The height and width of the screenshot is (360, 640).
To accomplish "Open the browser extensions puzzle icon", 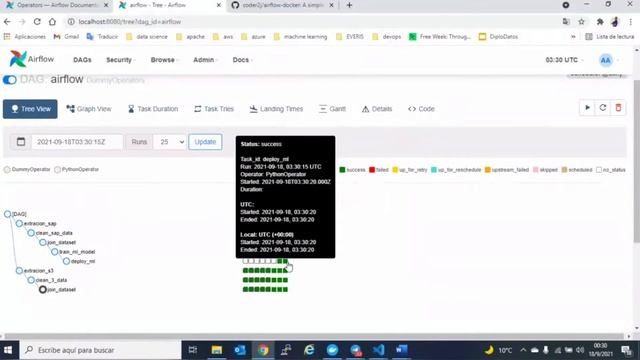I will pyautogui.click(x=600, y=22).
